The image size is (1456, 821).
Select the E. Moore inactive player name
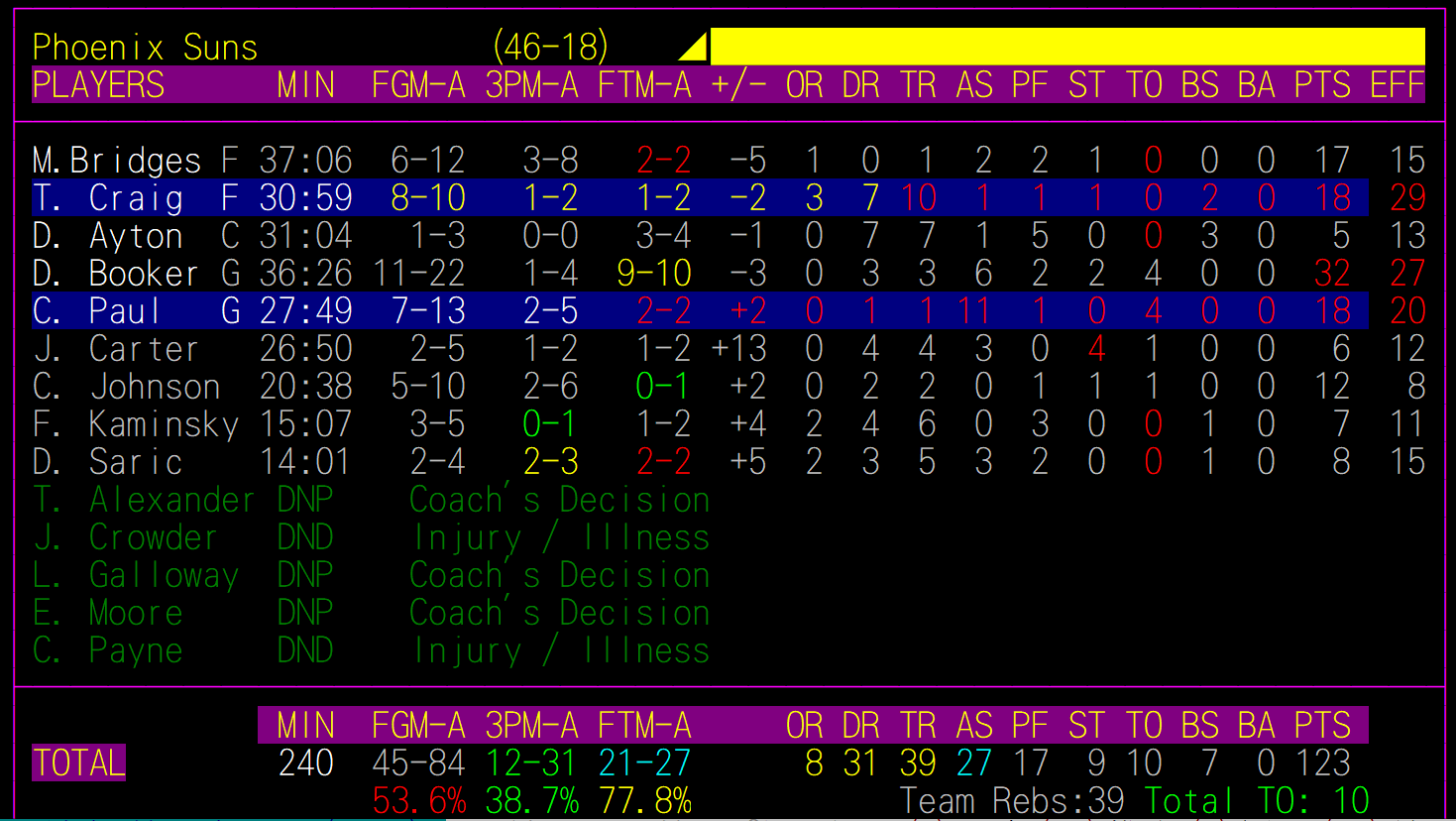(x=107, y=613)
